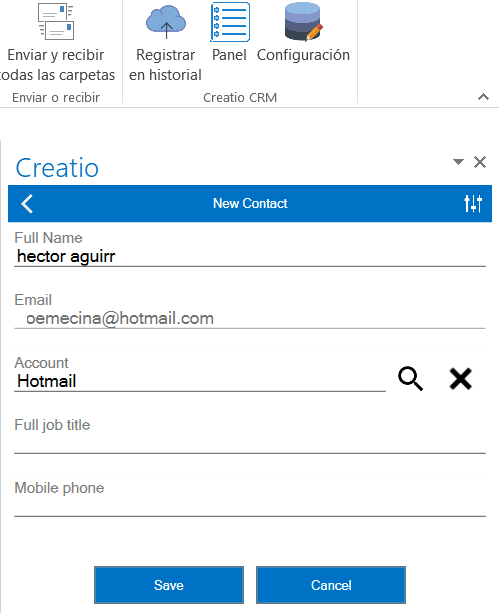Click the Account field with Hotmail
Image resolution: width=499 pixels, height=613 pixels.
[x=200, y=382]
